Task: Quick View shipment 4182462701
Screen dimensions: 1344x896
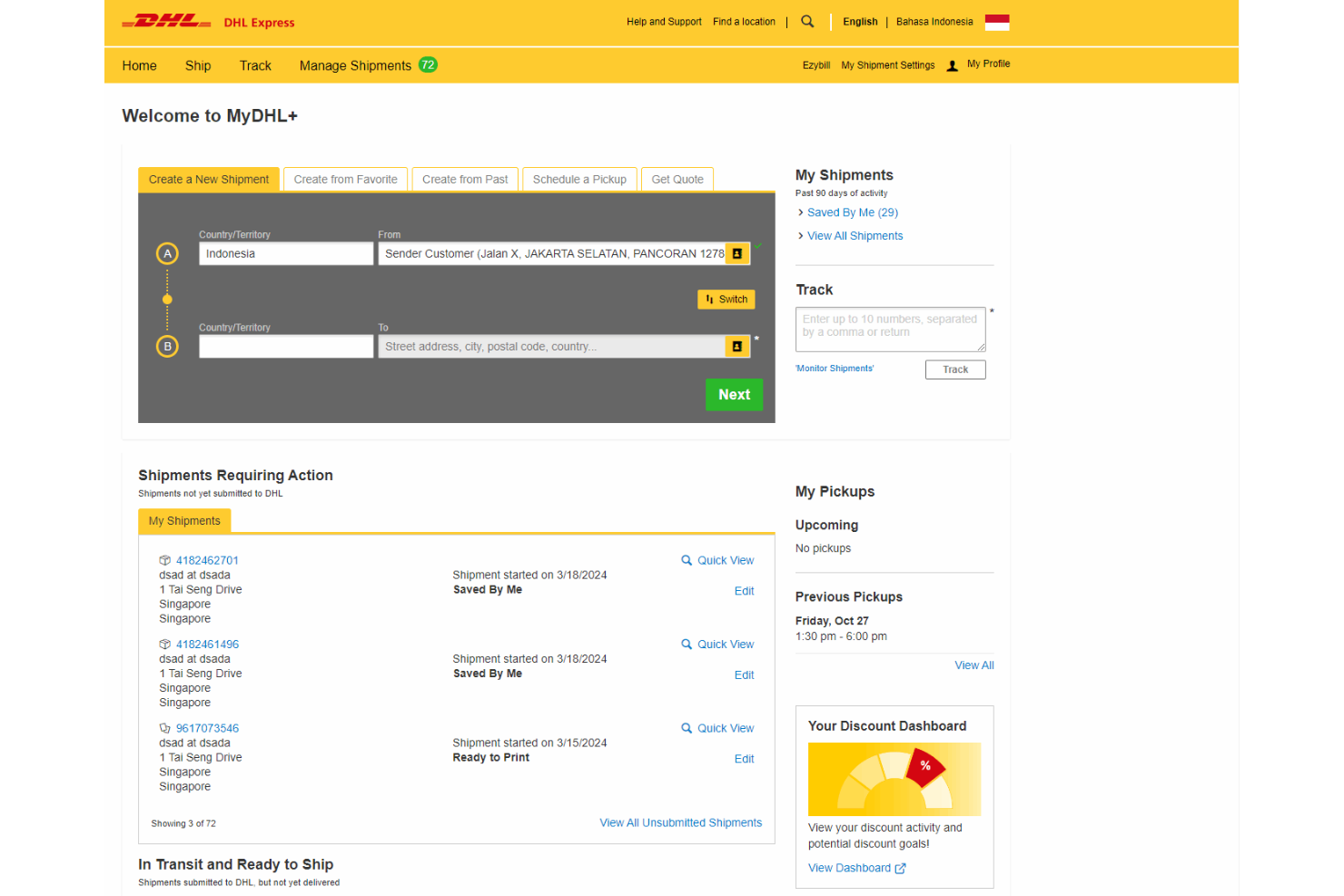Action: [717, 561]
